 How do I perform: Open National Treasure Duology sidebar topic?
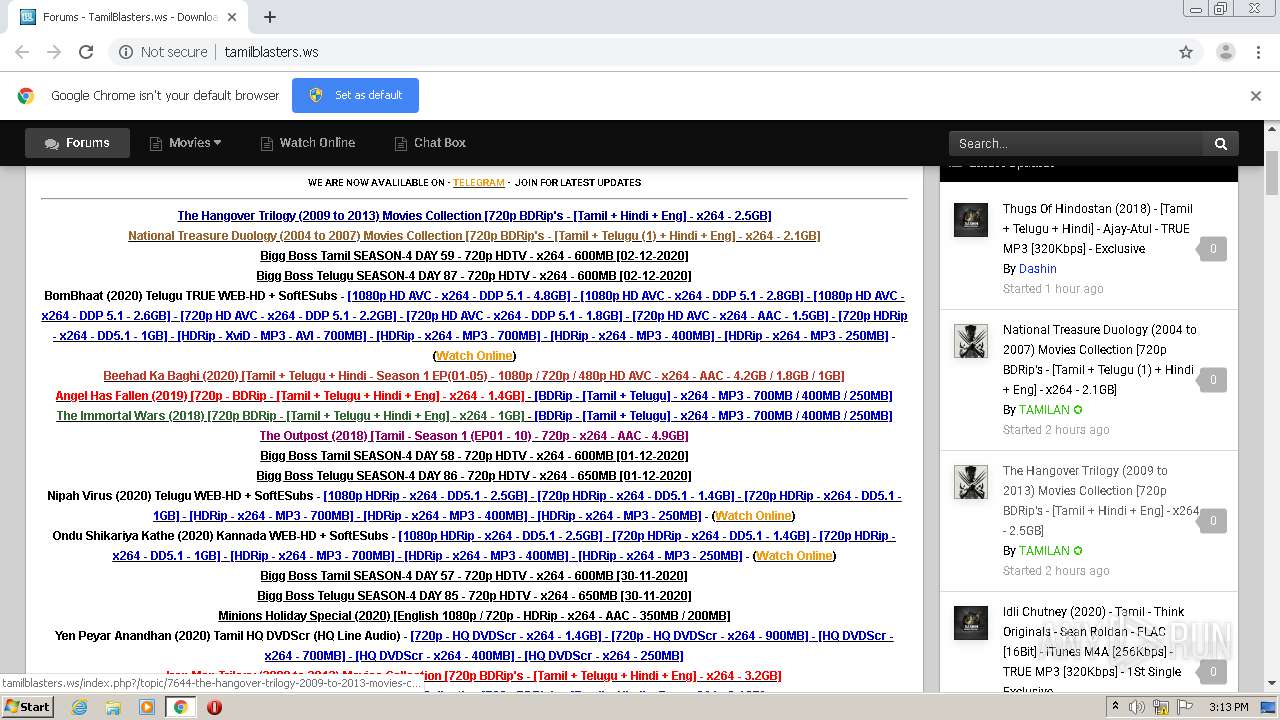(x=1100, y=360)
